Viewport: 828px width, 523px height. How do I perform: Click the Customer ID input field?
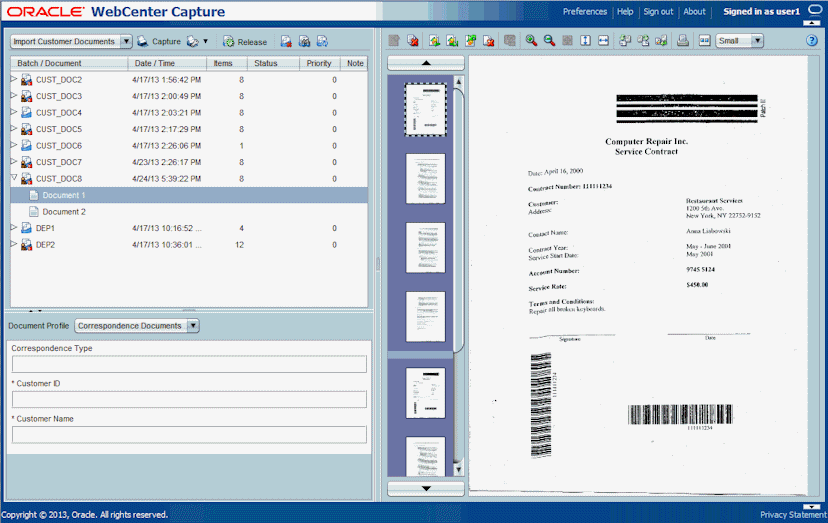click(189, 399)
